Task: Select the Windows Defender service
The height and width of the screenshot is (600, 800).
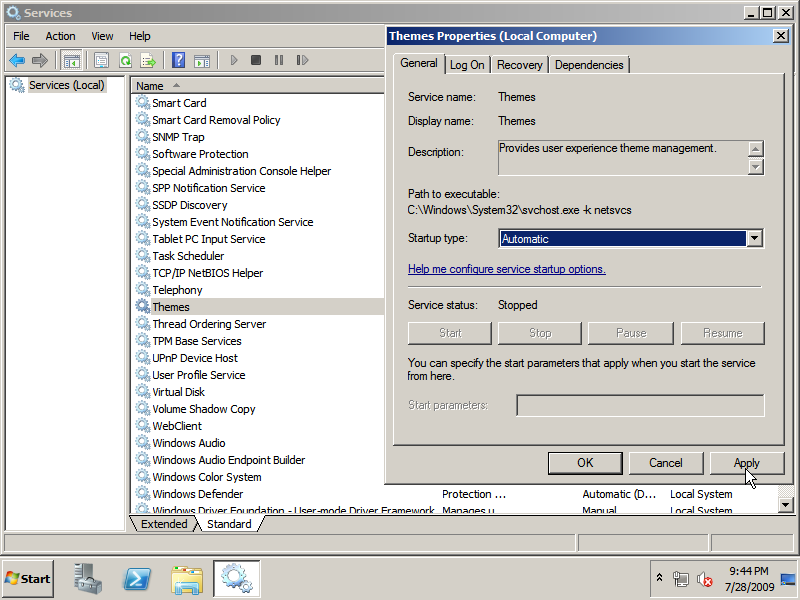Action: pos(197,494)
